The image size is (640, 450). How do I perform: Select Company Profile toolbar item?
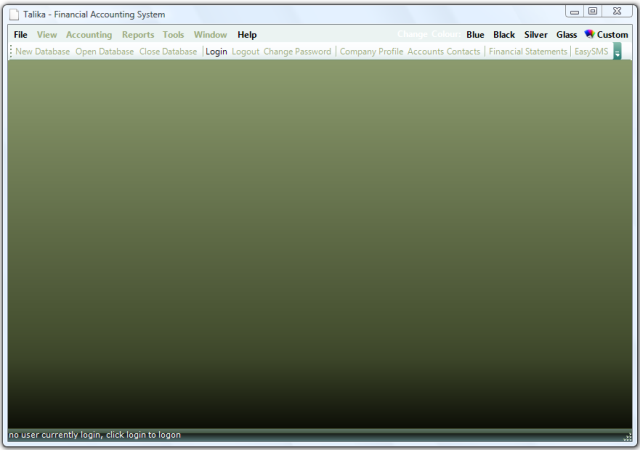(371, 52)
